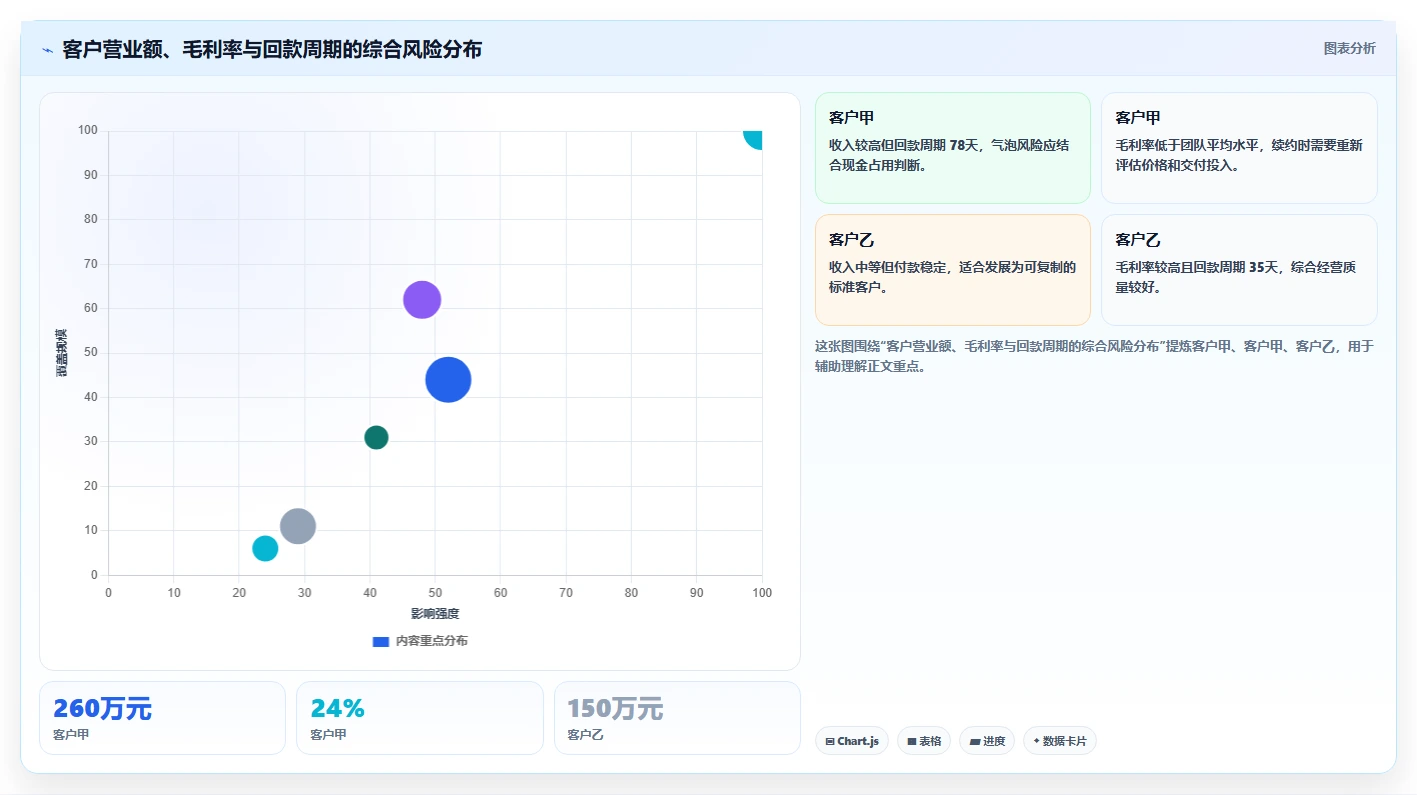Click the summary paragraph starting 这张图围绕
Image resolution: width=1417 pixels, height=795 pixels.
tap(1095, 356)
